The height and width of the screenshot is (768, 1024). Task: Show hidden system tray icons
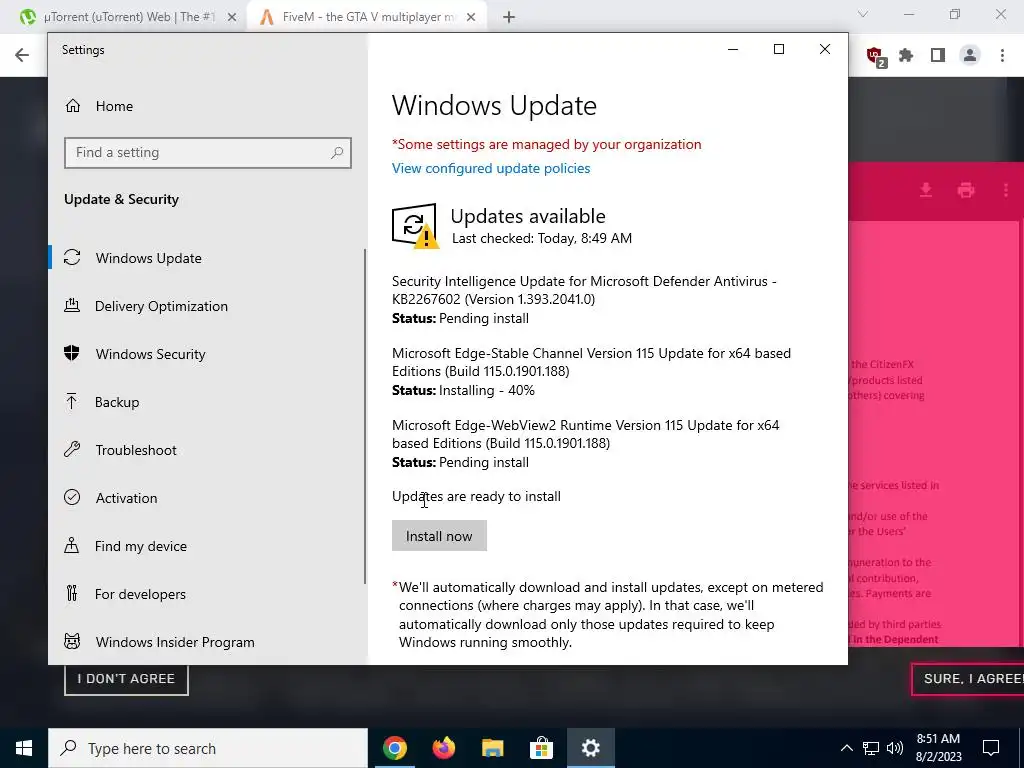click(x=846, y=748)
